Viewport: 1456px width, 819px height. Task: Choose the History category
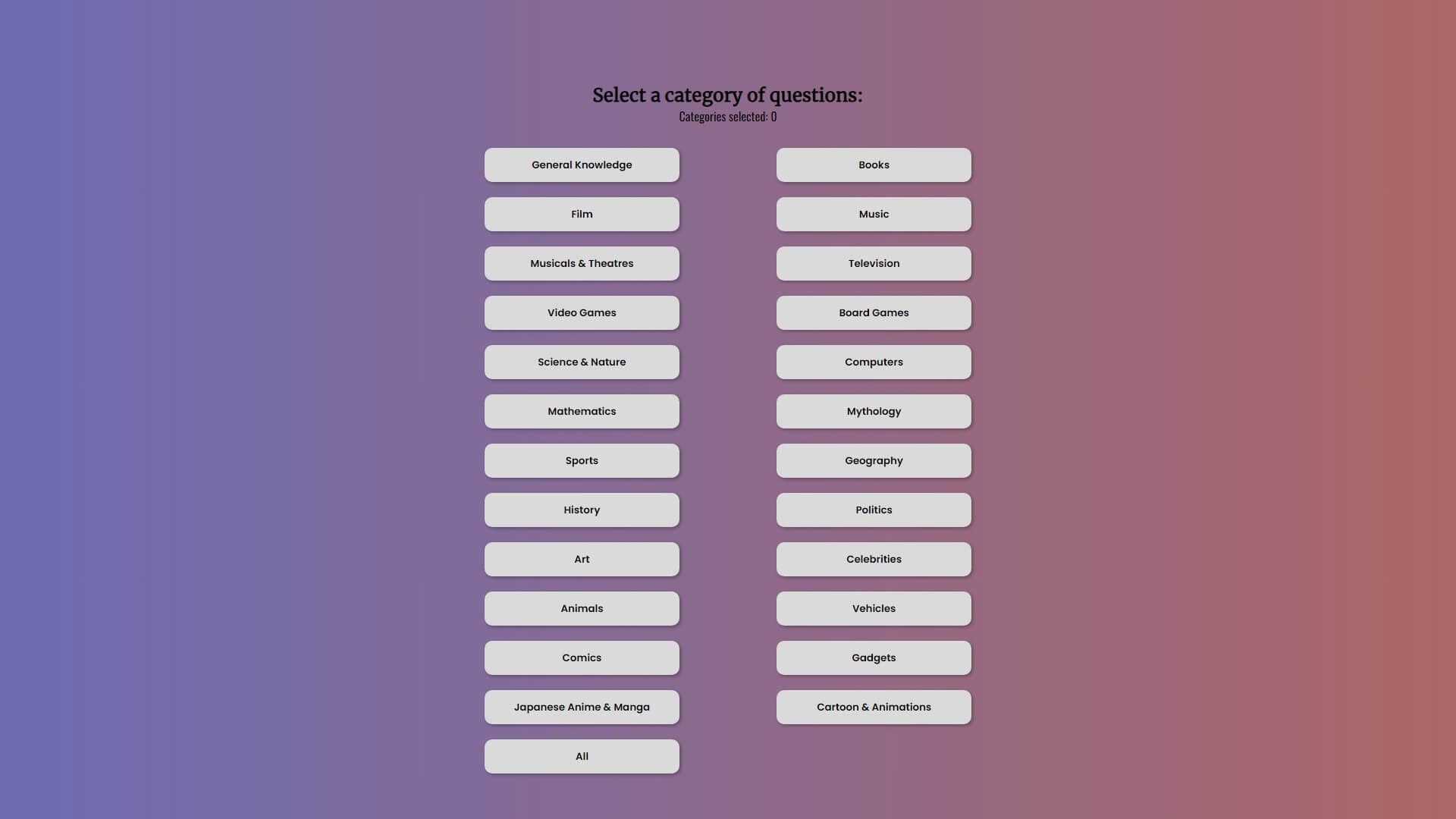[582, 510]
